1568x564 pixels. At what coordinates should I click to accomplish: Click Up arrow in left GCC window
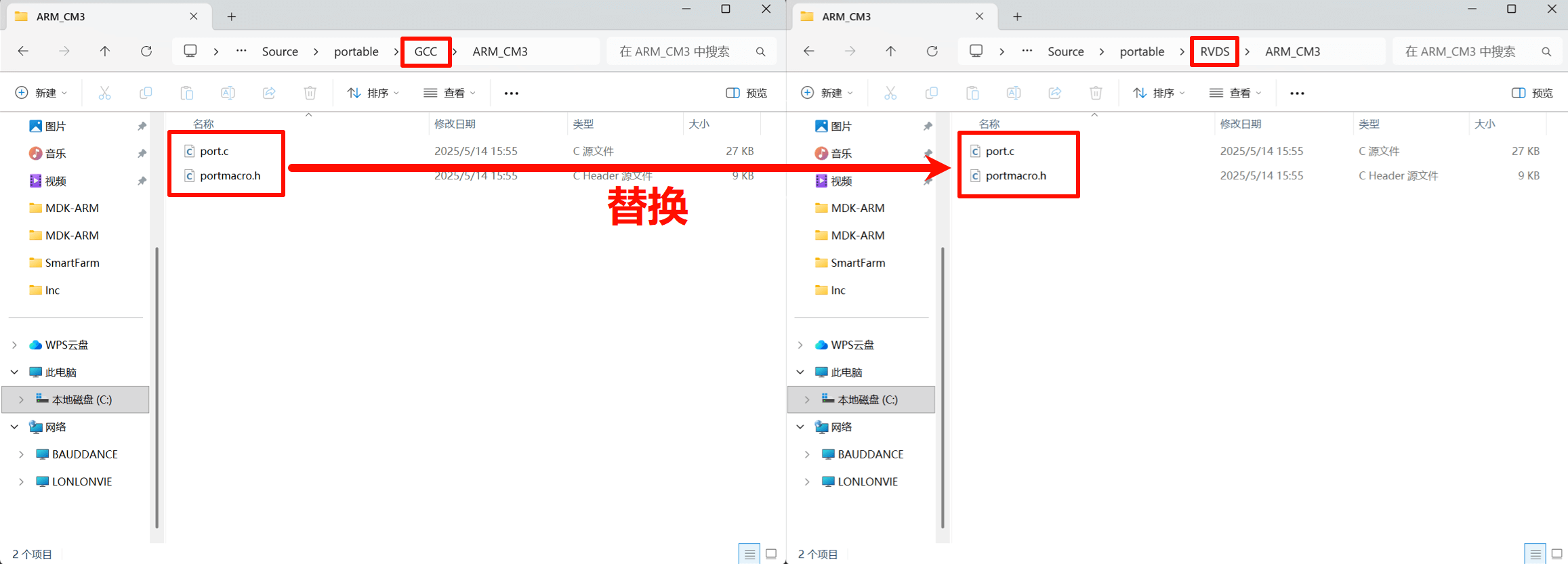click(x=105, y=51)
